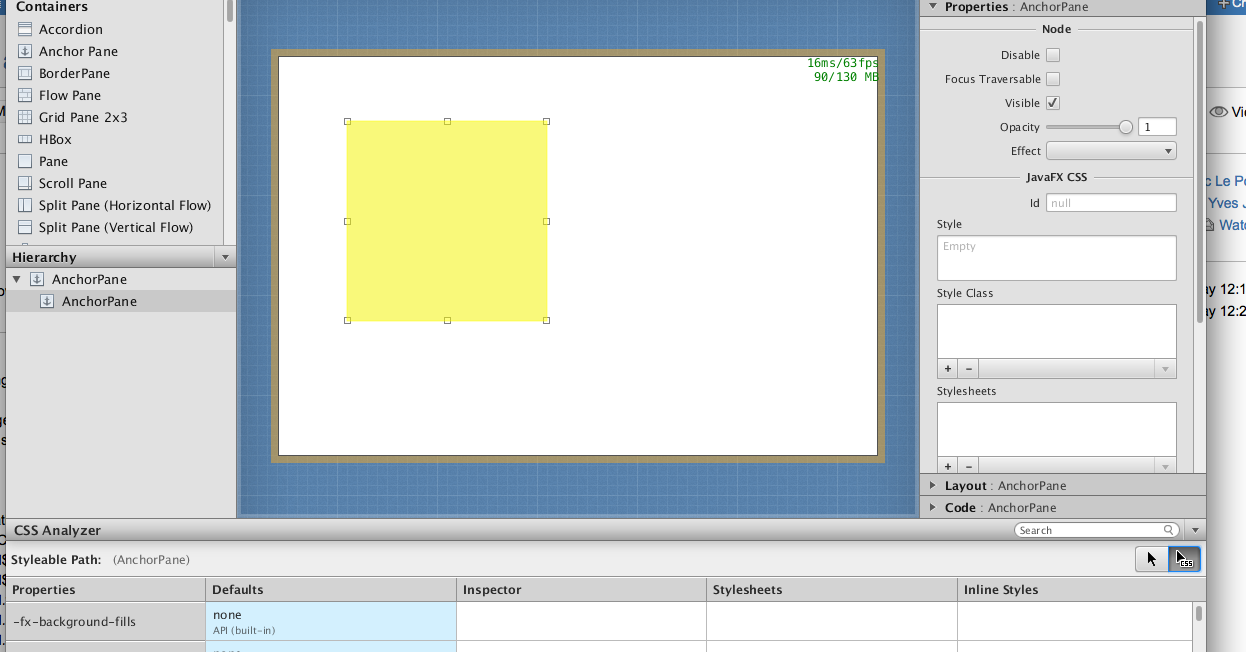
Task: Click the CSS Analyzer search field
Action: (x=1088, y=530)
